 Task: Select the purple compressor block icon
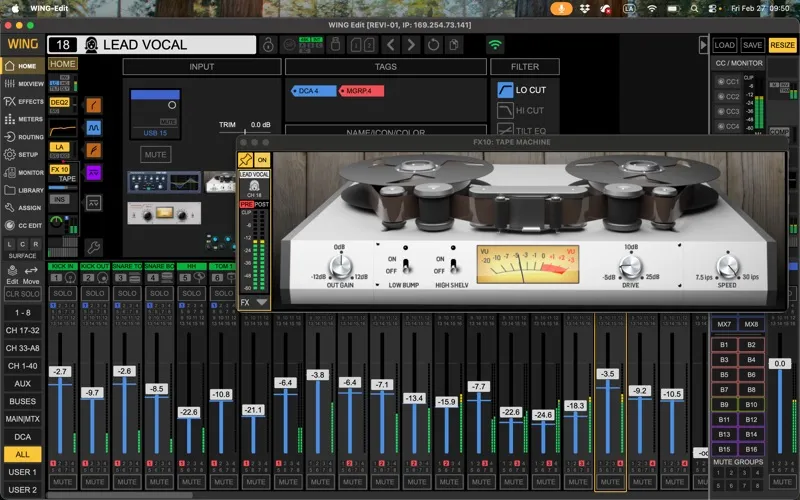[x=93, y=173]
